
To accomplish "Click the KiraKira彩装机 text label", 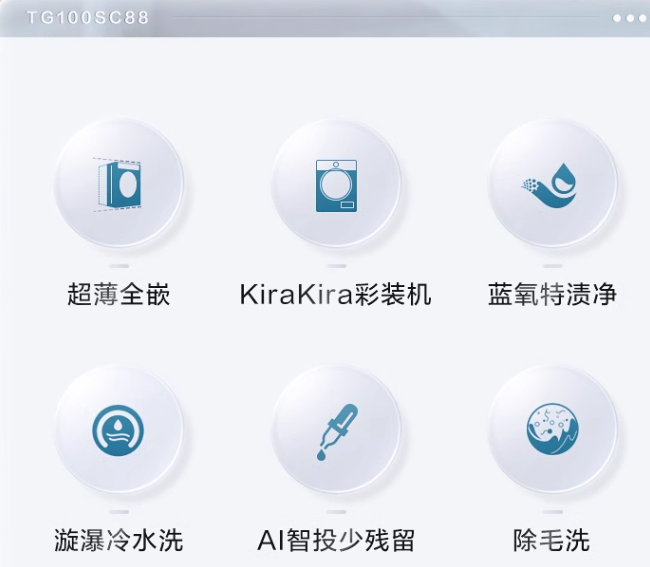I will [x=336, y=294].
